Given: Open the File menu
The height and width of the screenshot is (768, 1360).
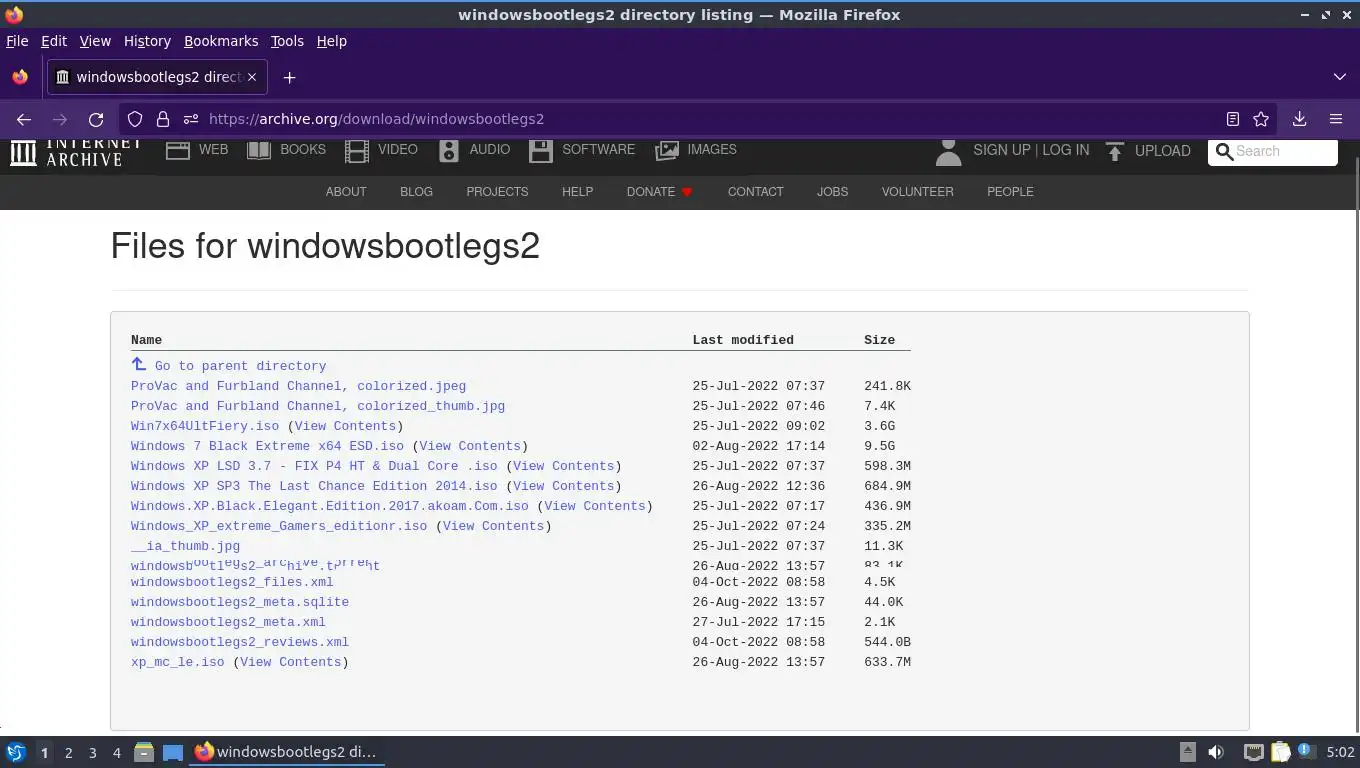Looking at the screenshot, I should (17, 41).
